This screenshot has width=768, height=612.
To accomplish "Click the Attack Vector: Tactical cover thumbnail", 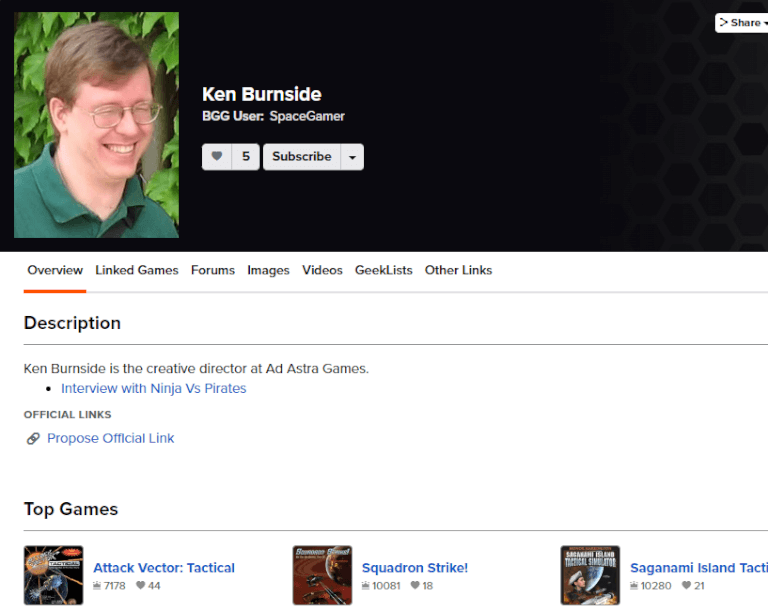I will tap(53, 575).
